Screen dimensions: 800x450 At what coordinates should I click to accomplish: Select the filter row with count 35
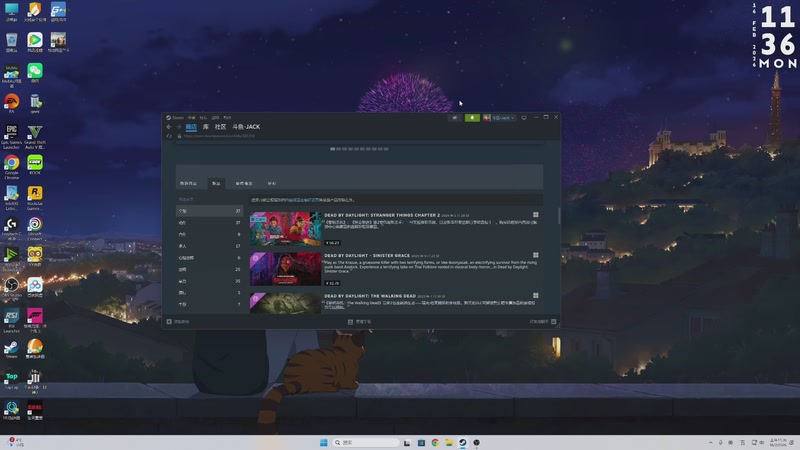click(x=210, y=281)
